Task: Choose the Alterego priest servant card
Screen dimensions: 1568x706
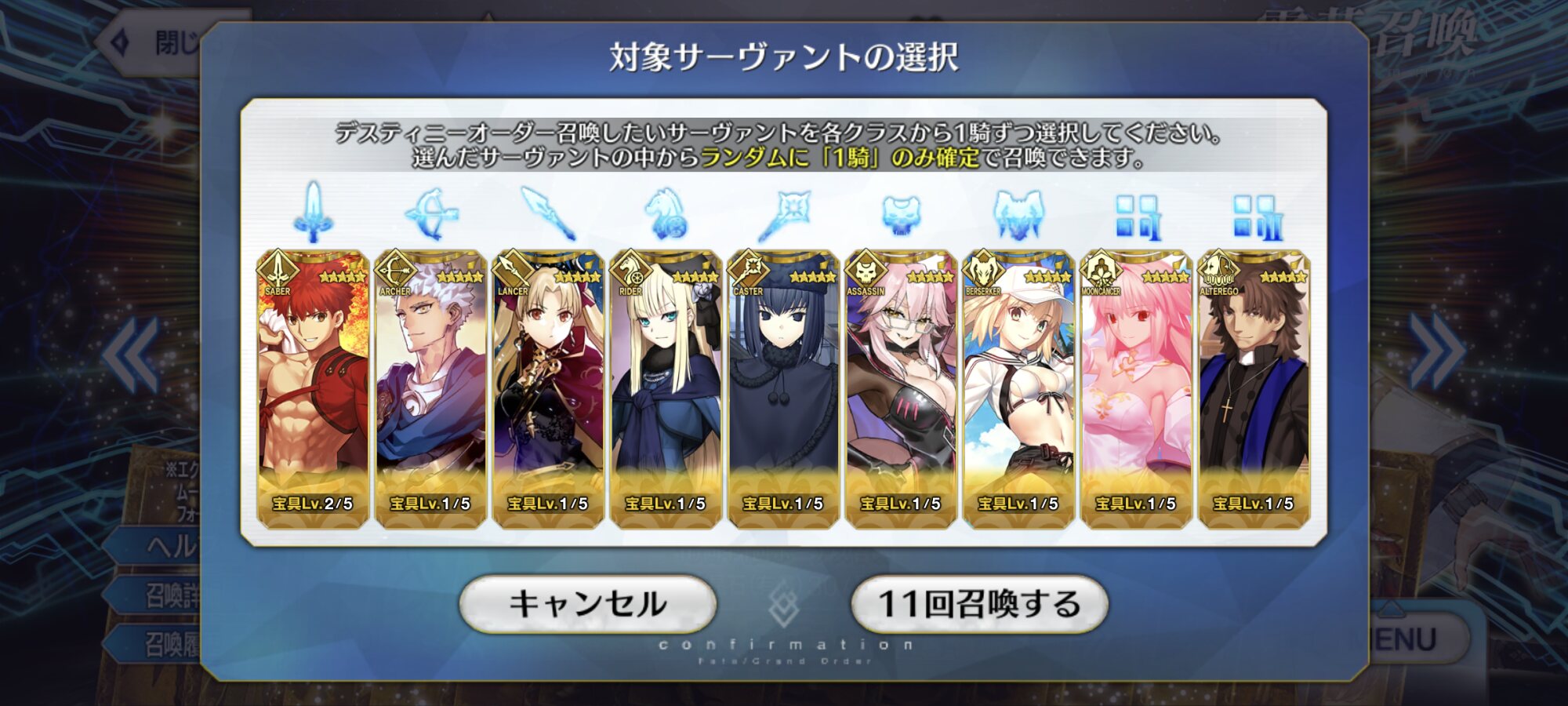Action: (x=1254, y=388)
